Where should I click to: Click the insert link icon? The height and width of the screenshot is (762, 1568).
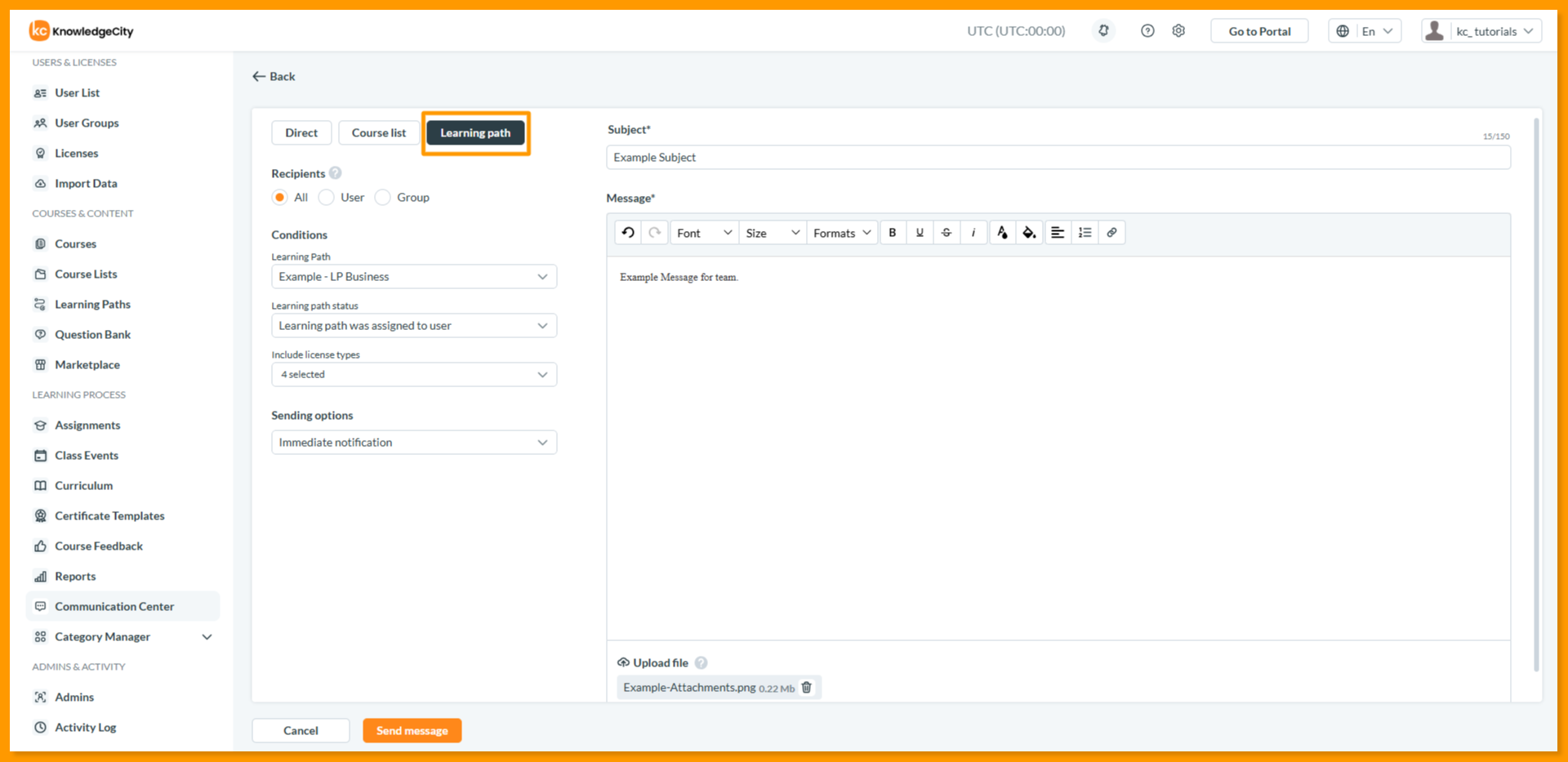point(1111,233)
